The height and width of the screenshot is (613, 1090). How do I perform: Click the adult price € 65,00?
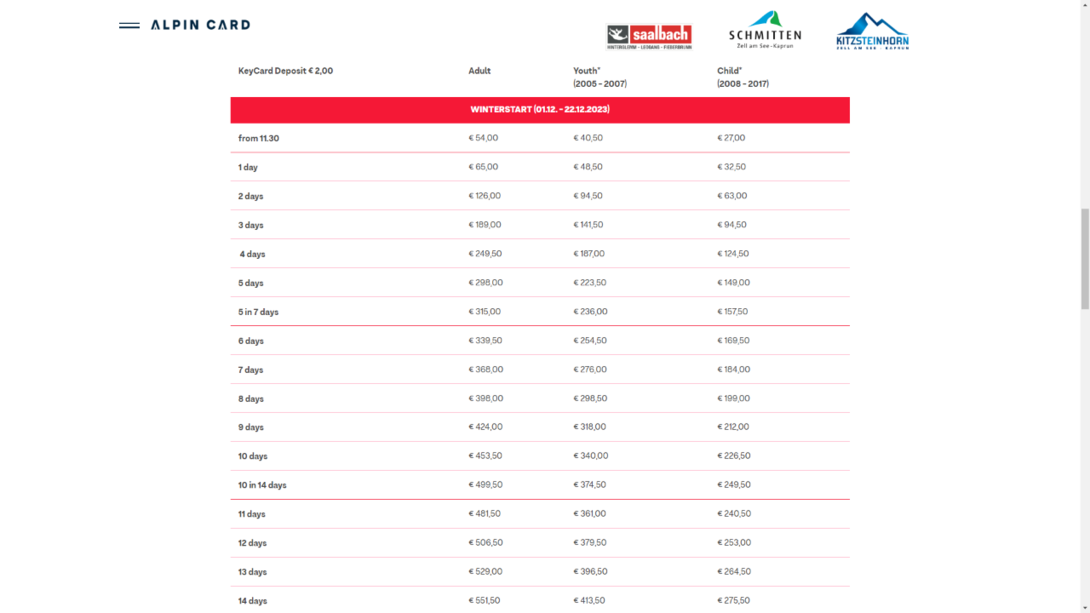(x=483, y=167)
